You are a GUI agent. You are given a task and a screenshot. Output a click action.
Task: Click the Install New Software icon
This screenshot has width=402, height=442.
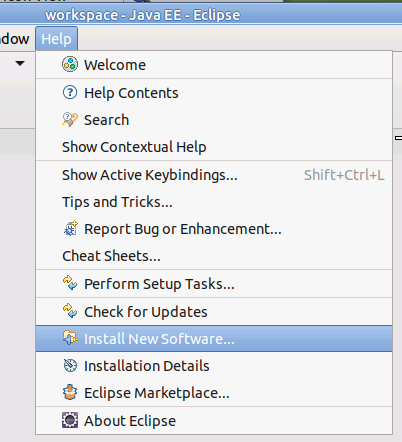(70, 338)
